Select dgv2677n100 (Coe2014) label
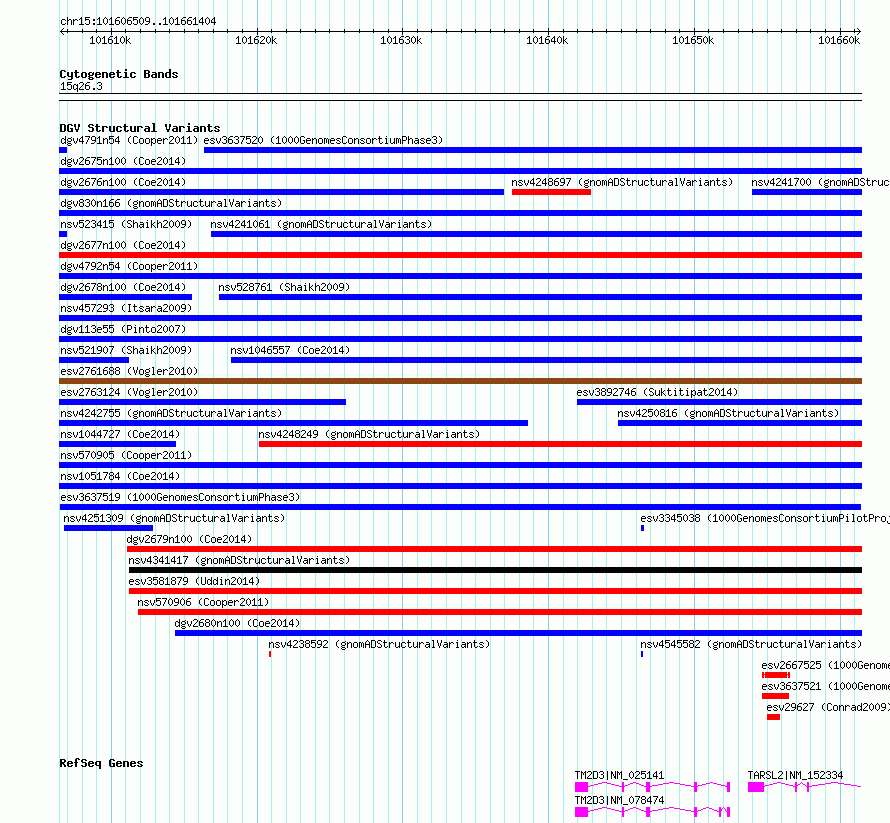The image size is (890, 823). pos(123,245)
